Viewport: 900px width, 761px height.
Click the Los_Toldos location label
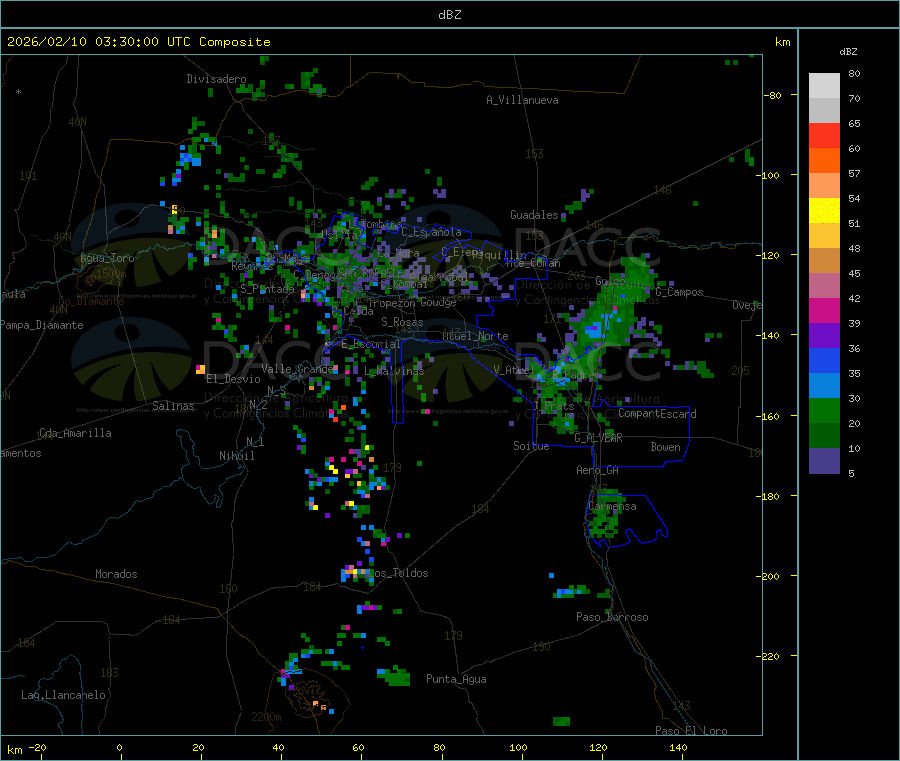(x=398, y=573)
